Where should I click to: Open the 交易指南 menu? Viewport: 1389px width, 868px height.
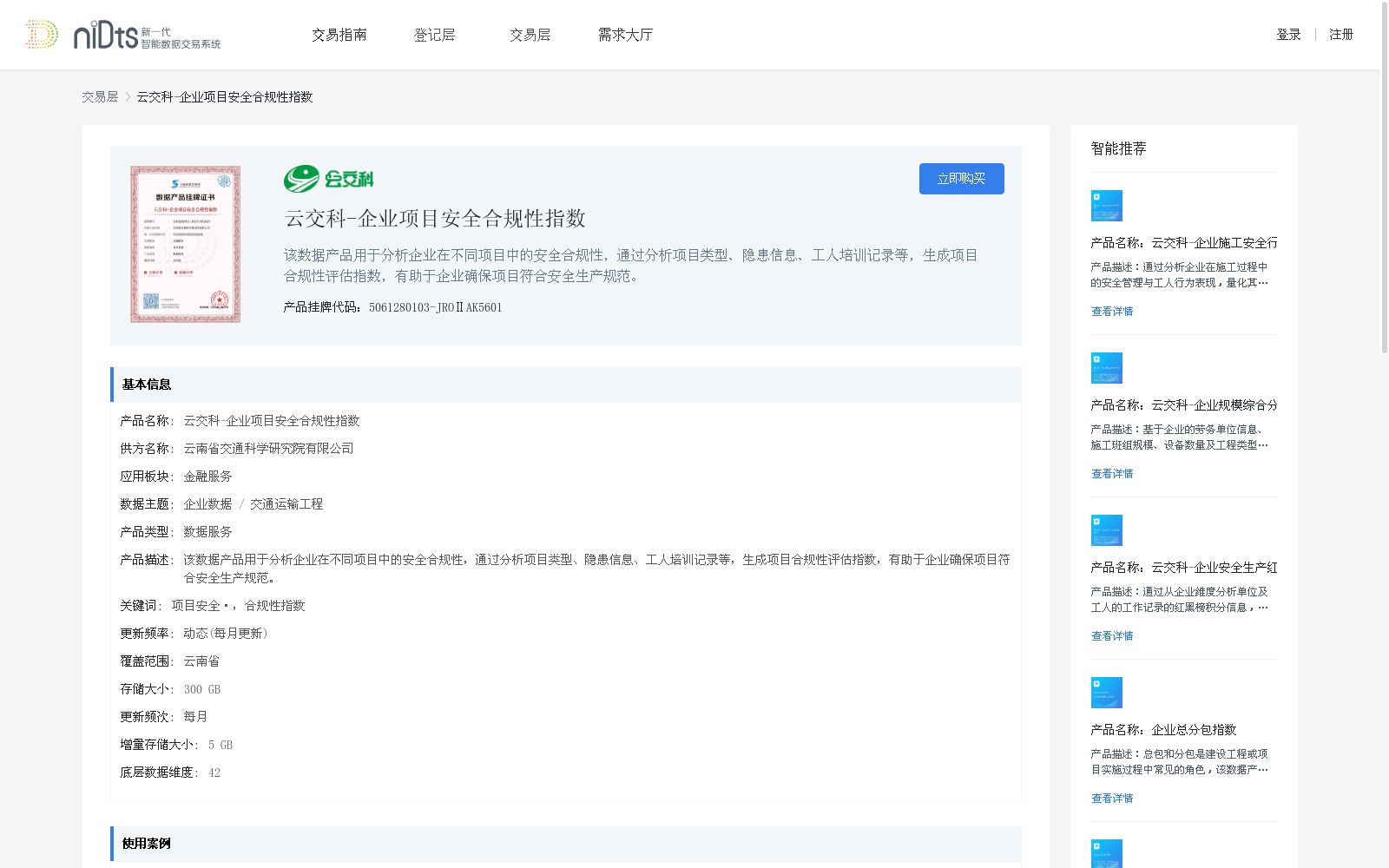point(339,35)
